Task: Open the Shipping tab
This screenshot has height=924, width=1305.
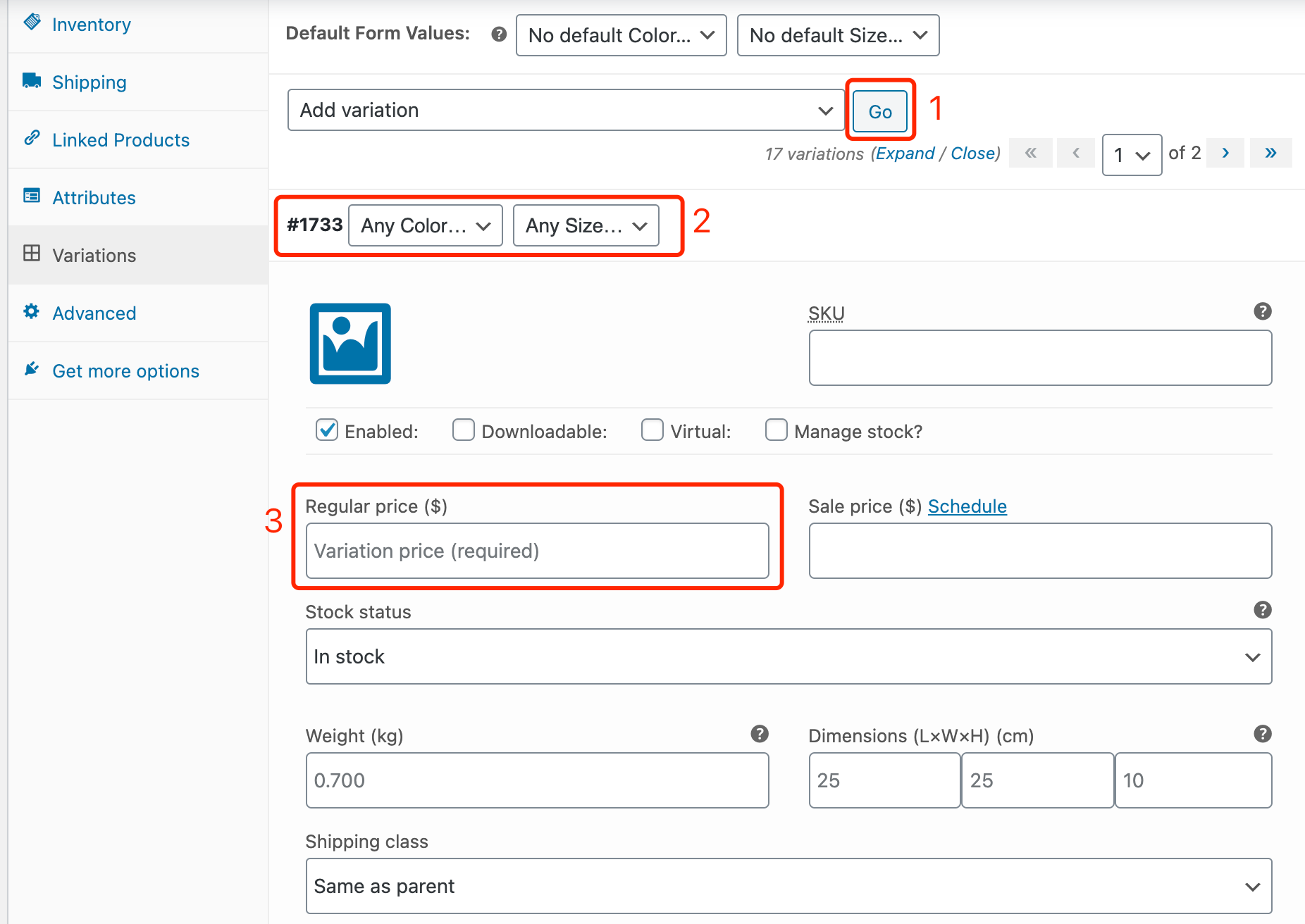Action: coord(138,82)
